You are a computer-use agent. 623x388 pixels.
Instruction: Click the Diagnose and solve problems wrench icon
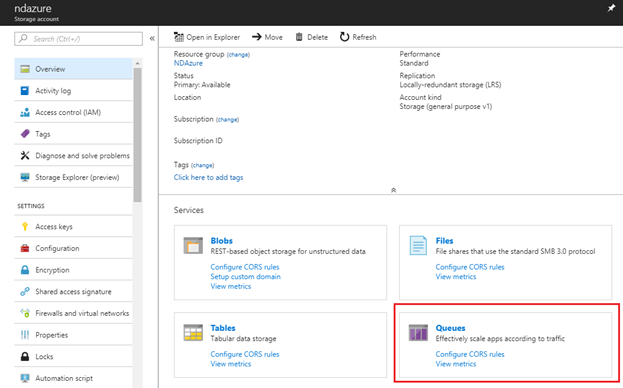(25, 156)
